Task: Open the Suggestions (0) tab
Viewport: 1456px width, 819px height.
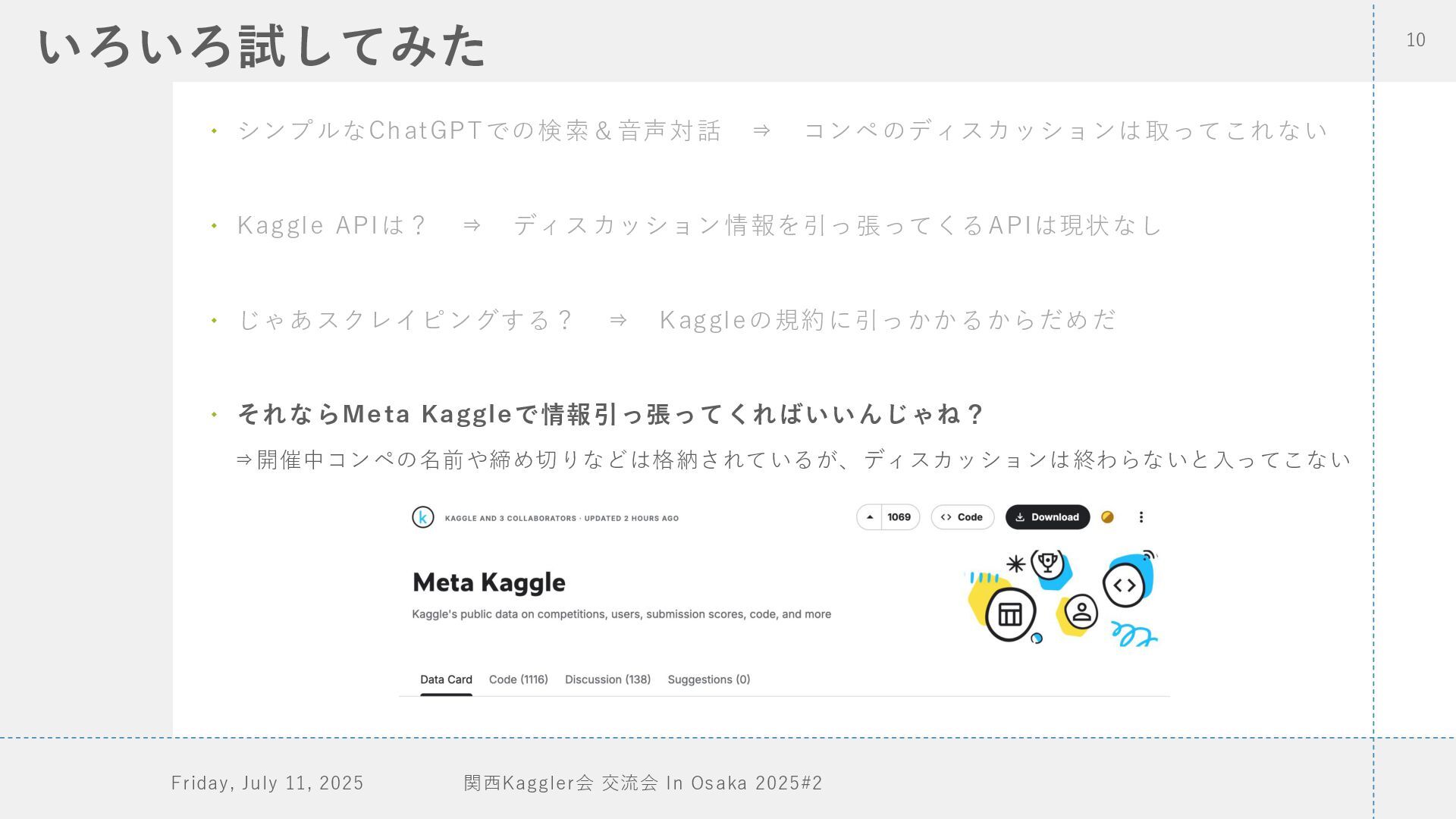Action: point(708,679)
